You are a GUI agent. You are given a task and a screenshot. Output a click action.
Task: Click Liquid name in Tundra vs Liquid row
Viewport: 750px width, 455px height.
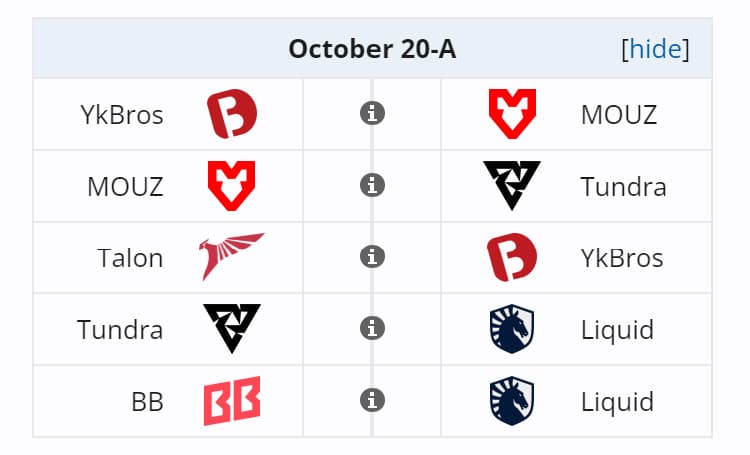pyautogui.click(x=617, y=330)
